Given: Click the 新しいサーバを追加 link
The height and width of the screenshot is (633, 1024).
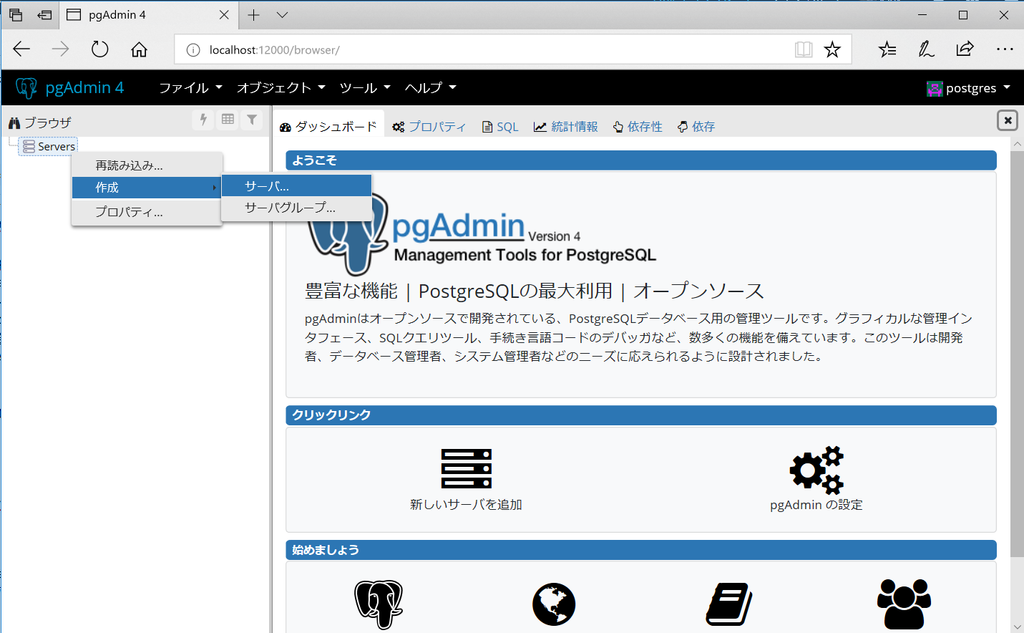Looking at the screenshot, I should tap(467, 505).
